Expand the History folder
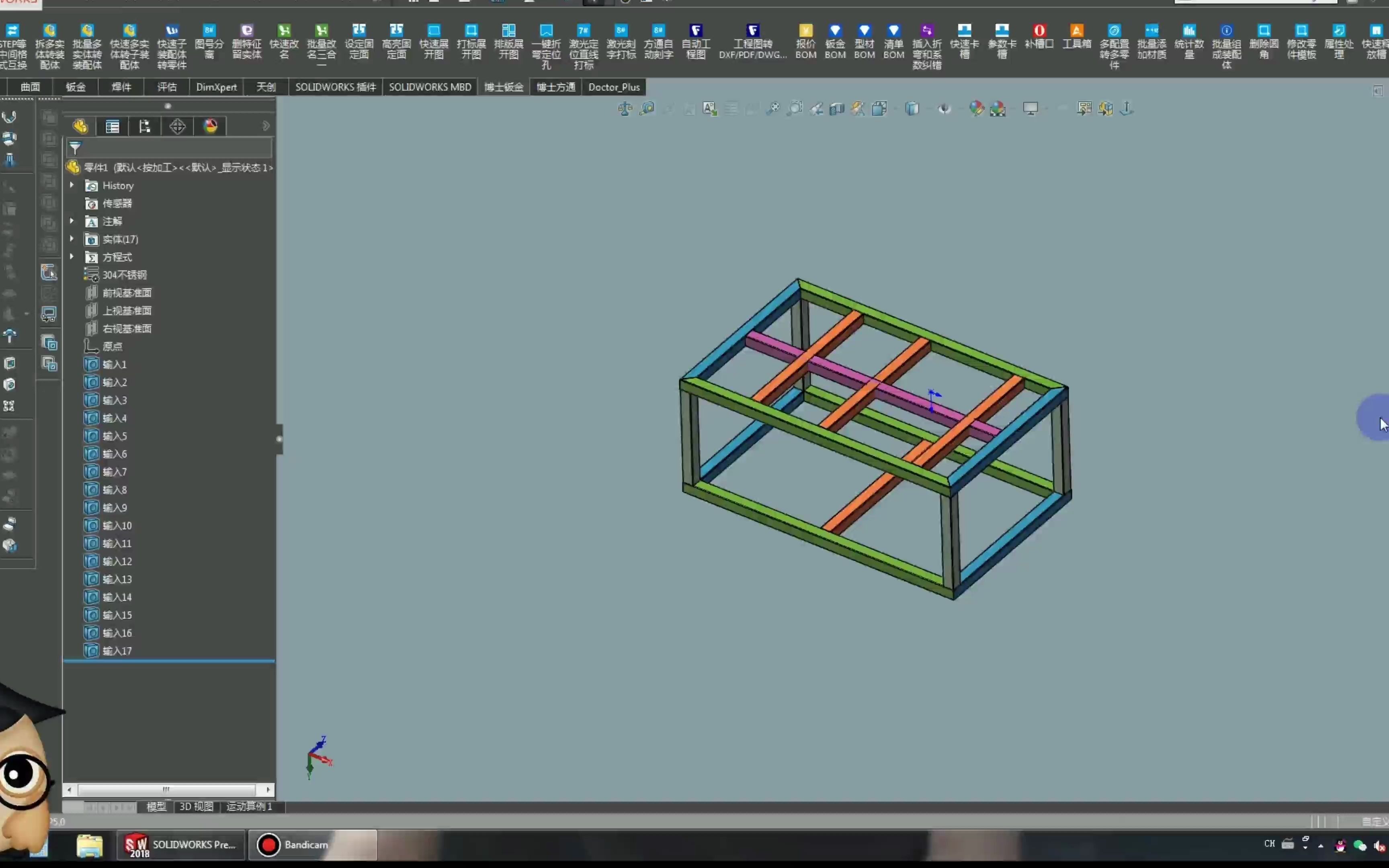Viewport: 1389px width, 868px height. pos(71,185)
